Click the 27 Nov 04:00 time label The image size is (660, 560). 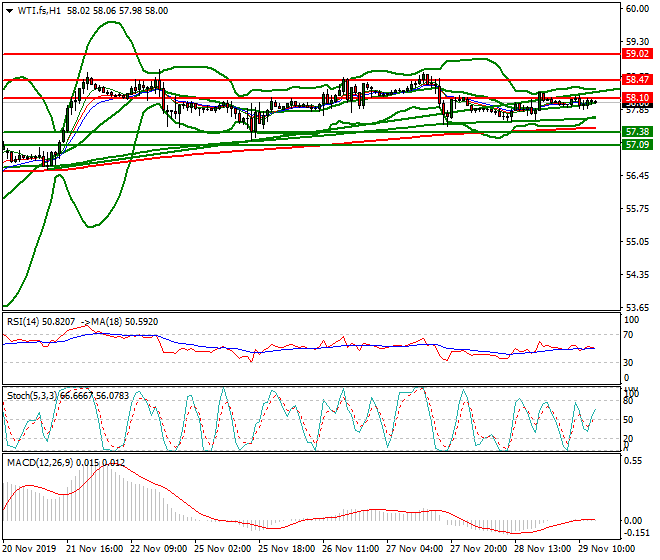[x=415, y=549]
